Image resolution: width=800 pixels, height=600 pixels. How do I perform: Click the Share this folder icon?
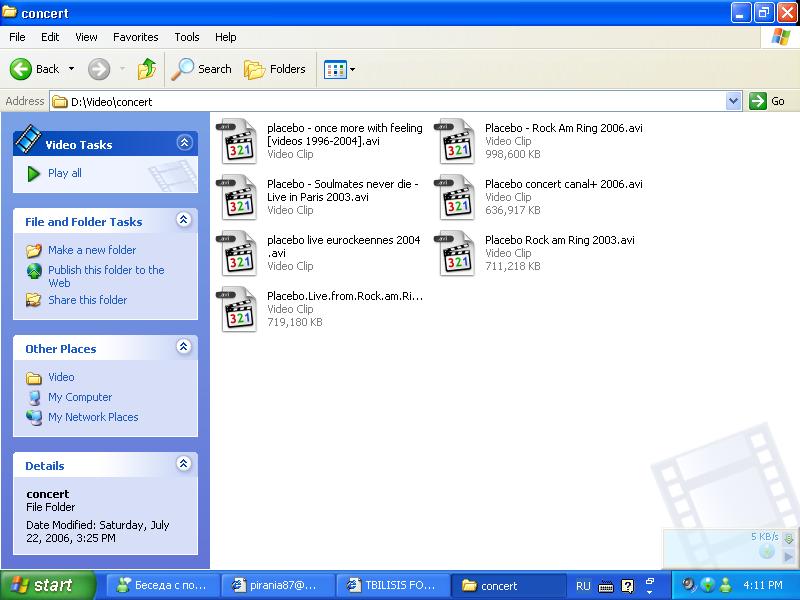pyautogui.click(x=34, y=300)
